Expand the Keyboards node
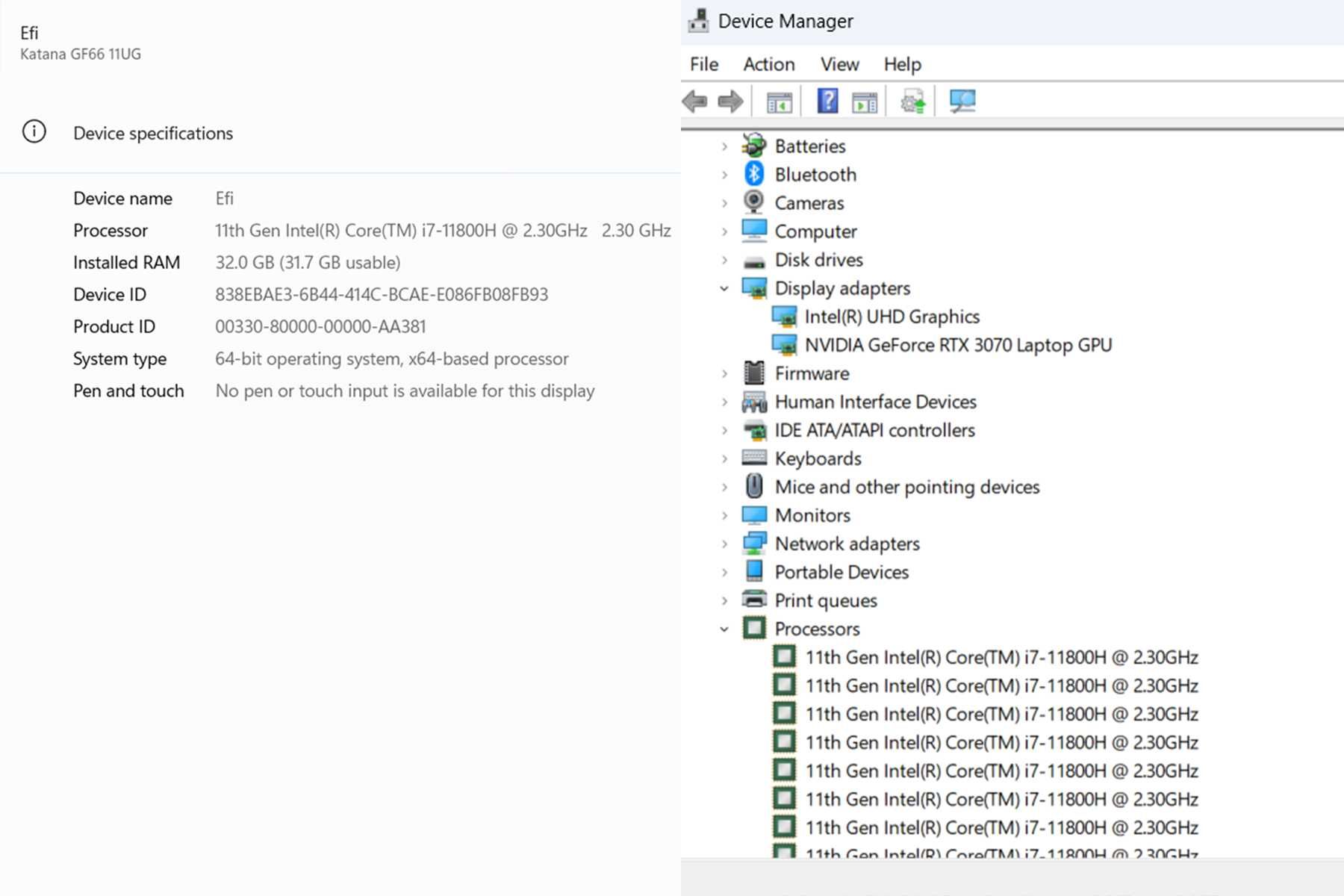Screen dimensions: 1344x896 coord(724,458)
